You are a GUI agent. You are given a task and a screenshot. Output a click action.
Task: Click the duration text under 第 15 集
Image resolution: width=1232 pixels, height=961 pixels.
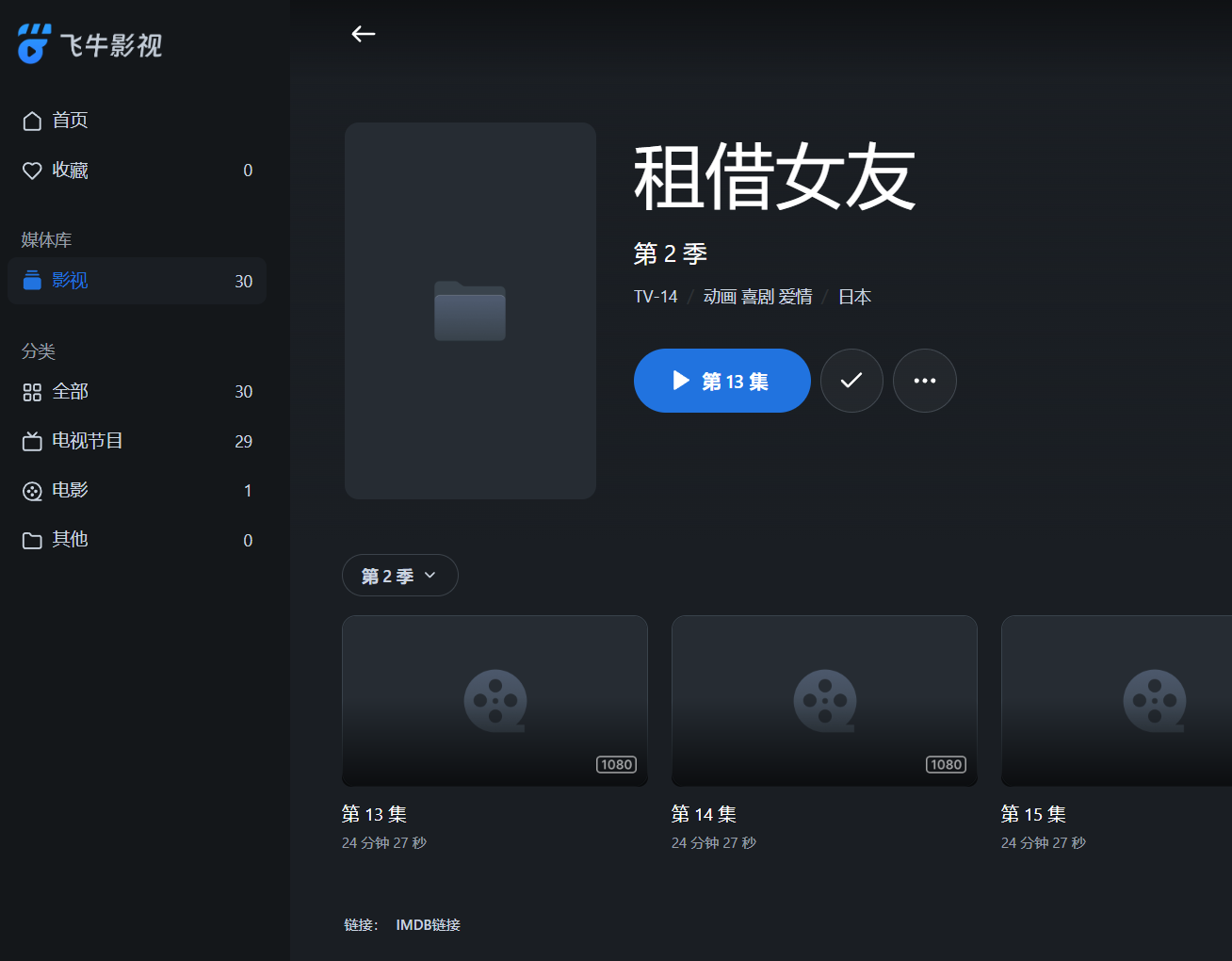click(x=1044, y=843)
